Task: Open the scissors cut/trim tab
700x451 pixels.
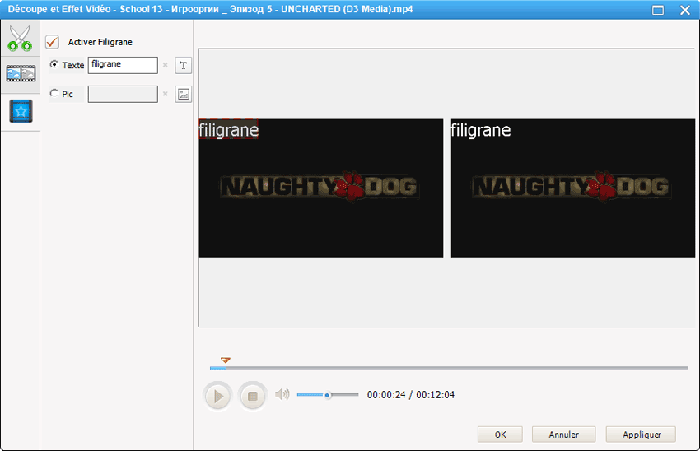Action: point(20,38)
